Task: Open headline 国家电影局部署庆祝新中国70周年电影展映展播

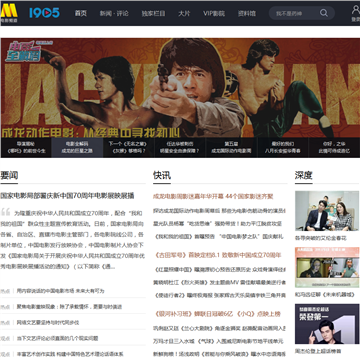Action: 67,196
